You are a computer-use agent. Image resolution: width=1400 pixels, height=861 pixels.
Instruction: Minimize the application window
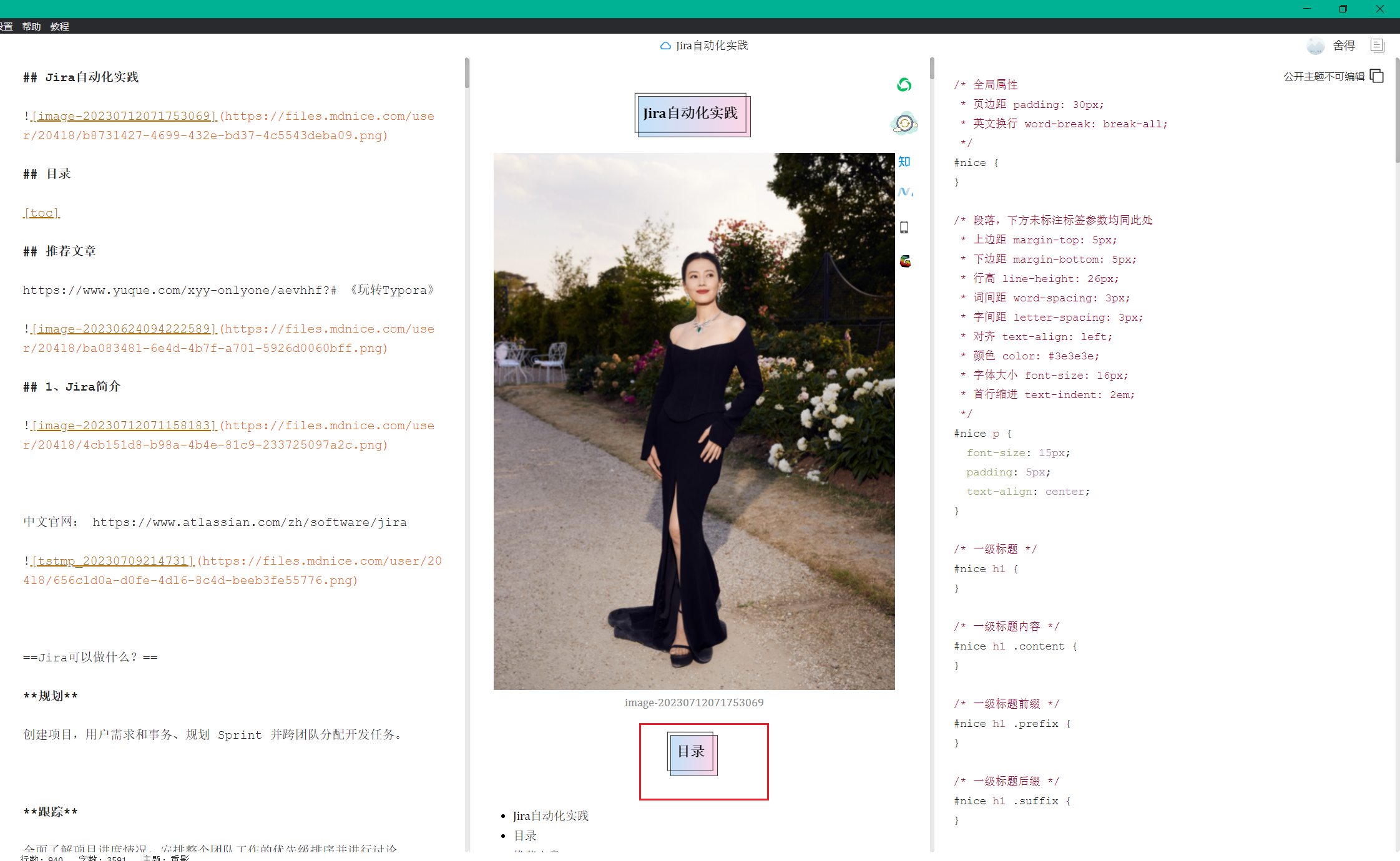(x=1307, y=9)
